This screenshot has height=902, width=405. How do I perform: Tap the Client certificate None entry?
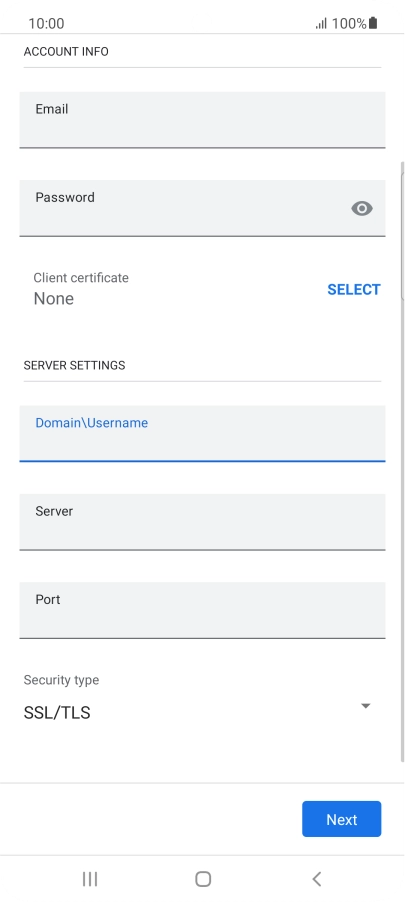pos(81,289)
